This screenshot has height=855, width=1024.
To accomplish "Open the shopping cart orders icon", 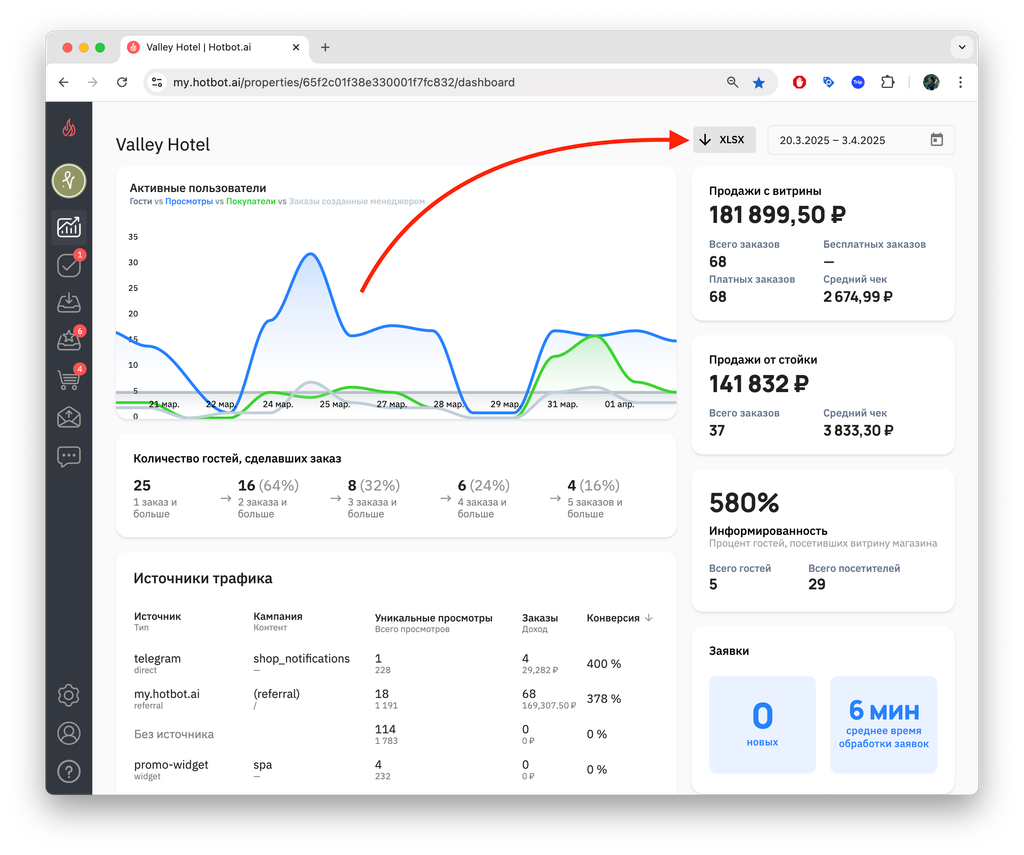I will click(x=69, y=379).
